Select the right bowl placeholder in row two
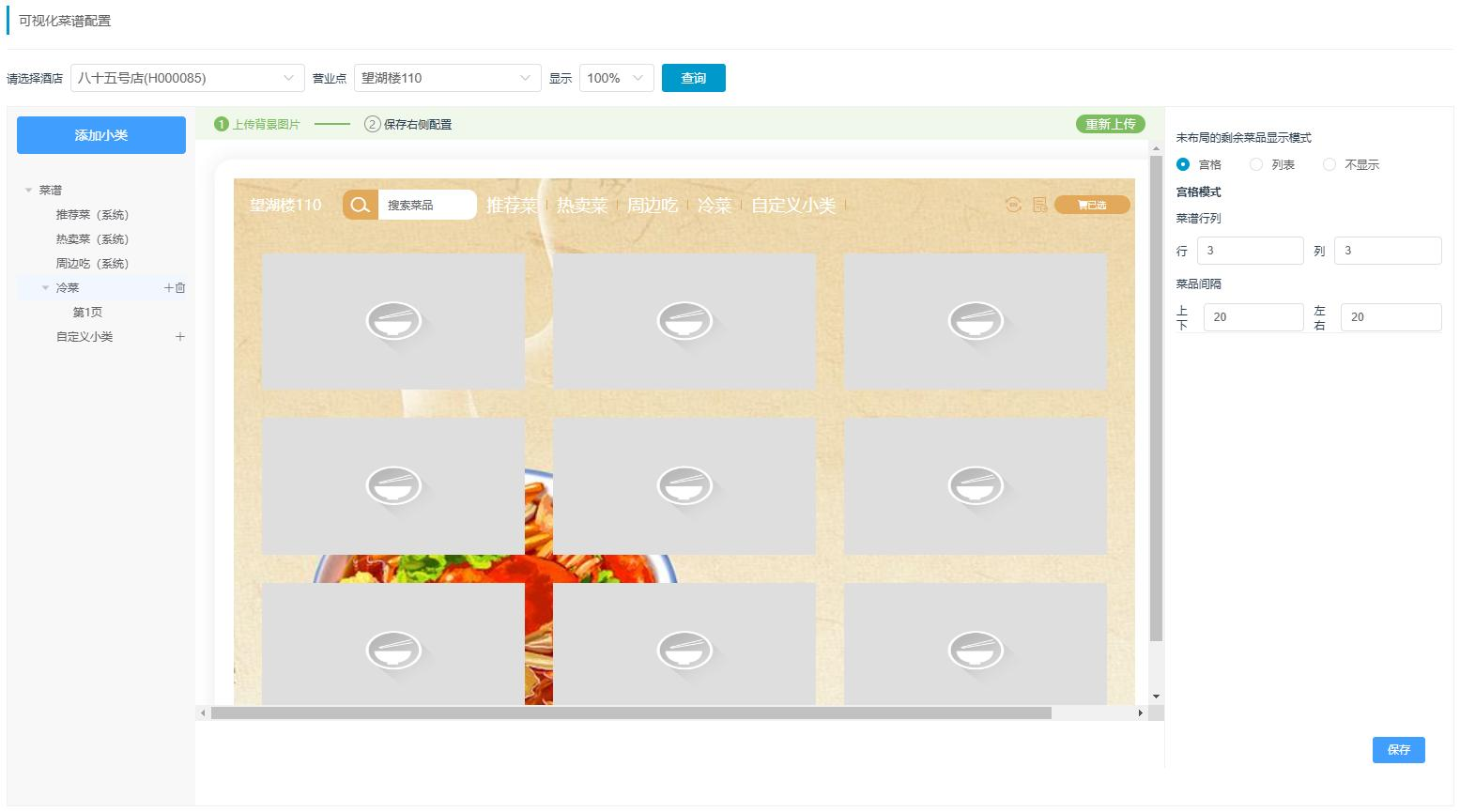 pos(976,486)
